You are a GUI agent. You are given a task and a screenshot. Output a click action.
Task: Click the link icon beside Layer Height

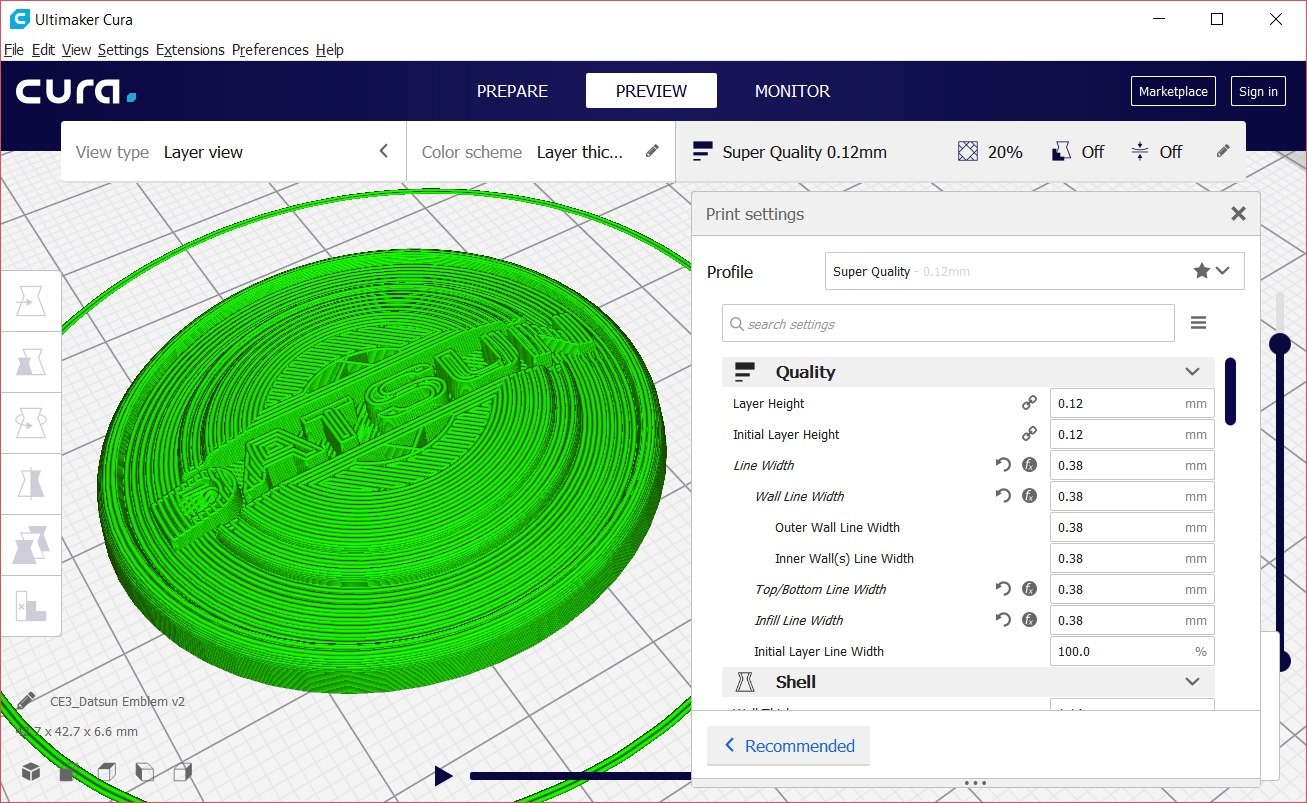1029,404
